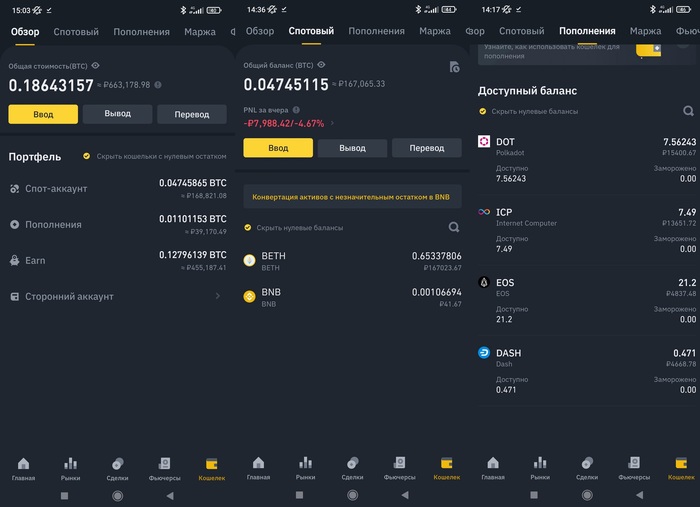Open Пополнения tab in second screen
Viewport: 700px width, 507px height.
pyautogui.click(x=376, y=31)
